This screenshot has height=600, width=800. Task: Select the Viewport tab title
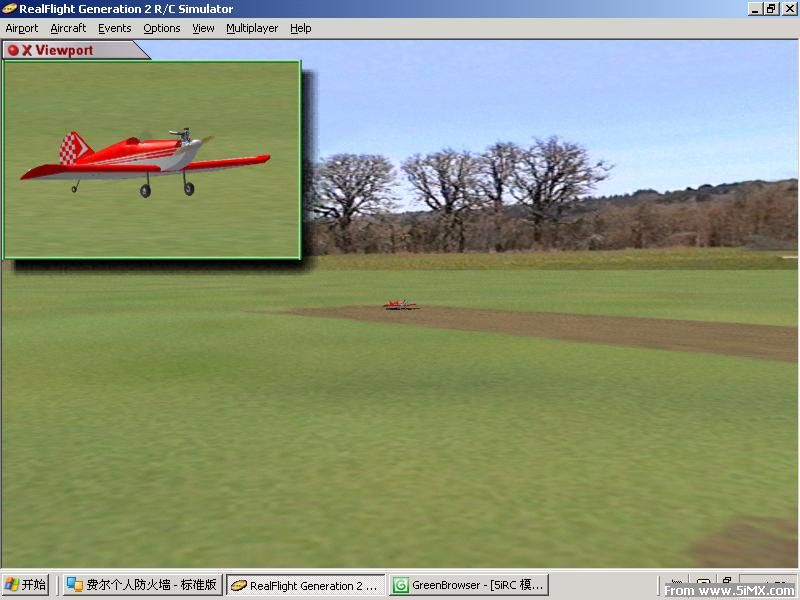(64, 50)
